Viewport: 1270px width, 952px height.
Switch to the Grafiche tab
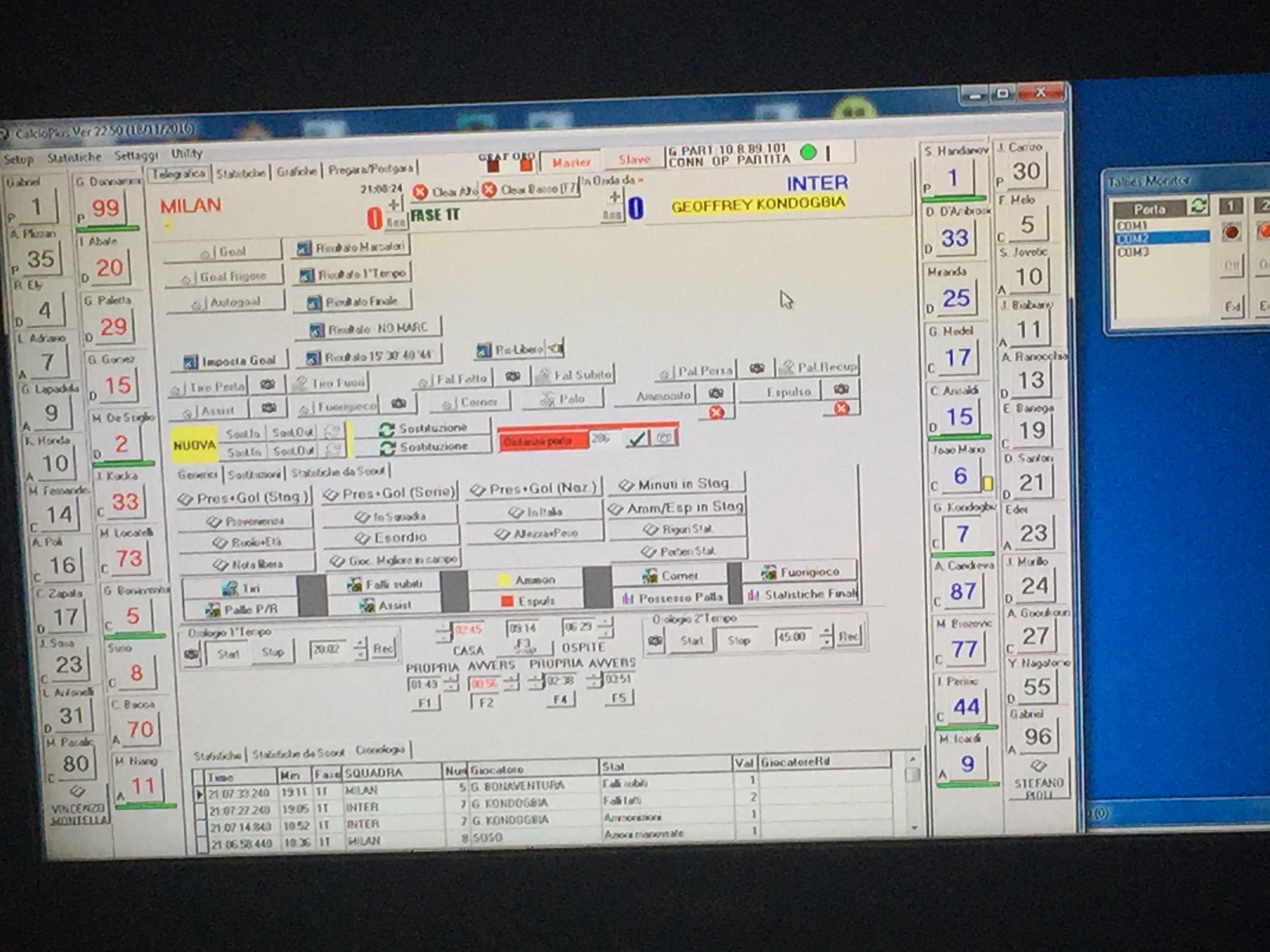[296, 171]
